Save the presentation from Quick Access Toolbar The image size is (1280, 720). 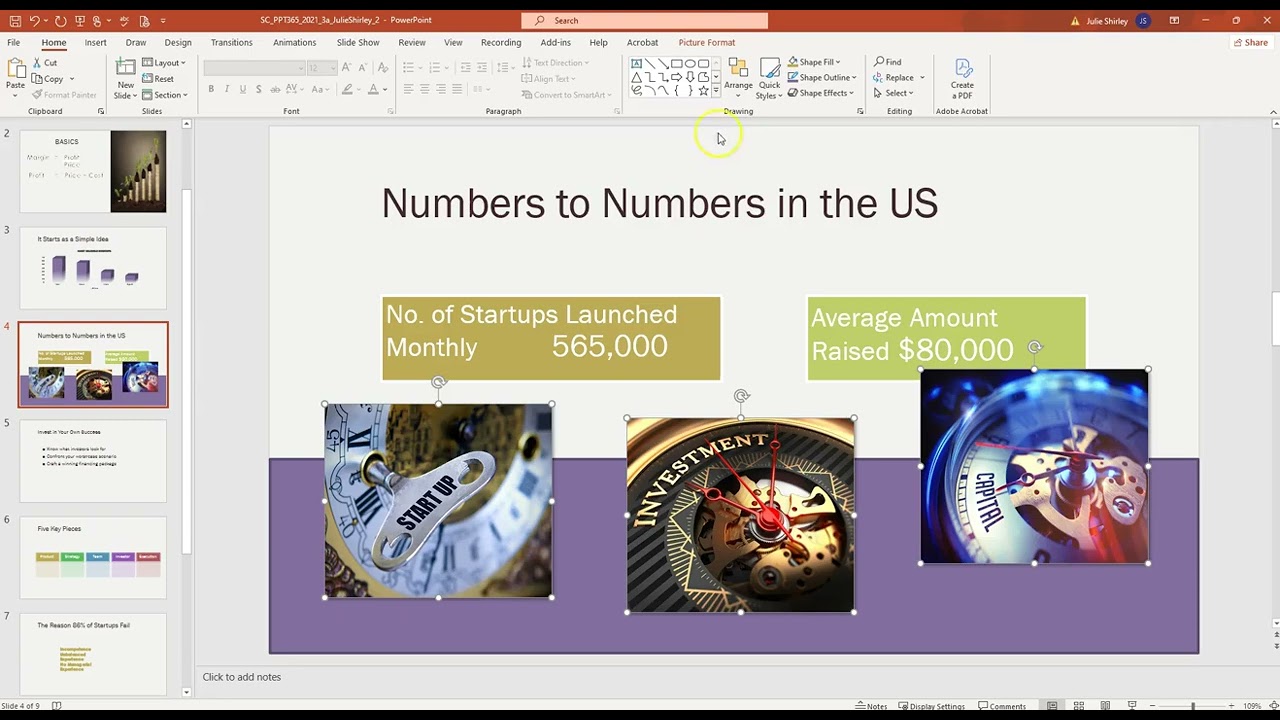[x=15, y=21]
